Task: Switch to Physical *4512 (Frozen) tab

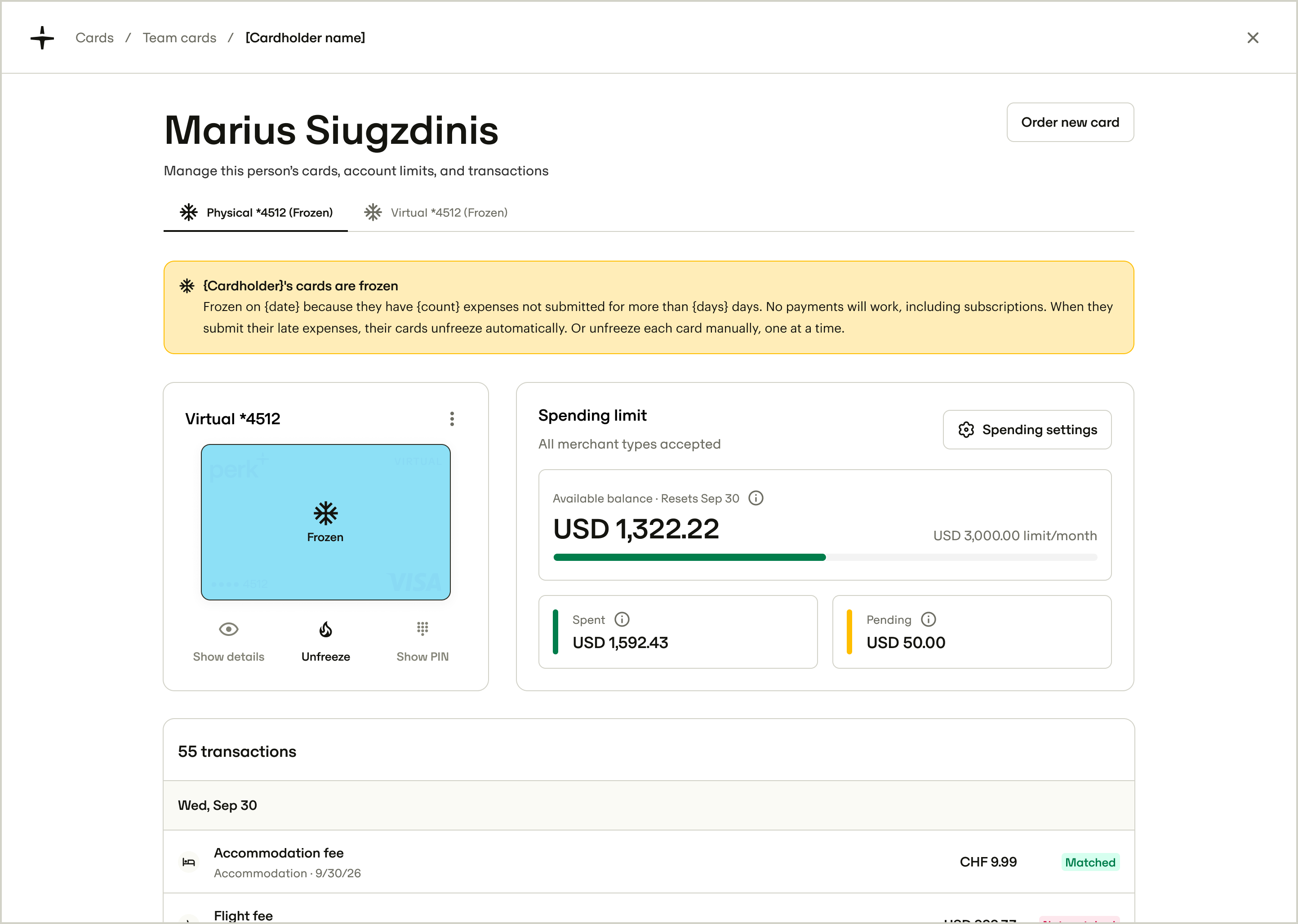Action: (x=256, y=213)
